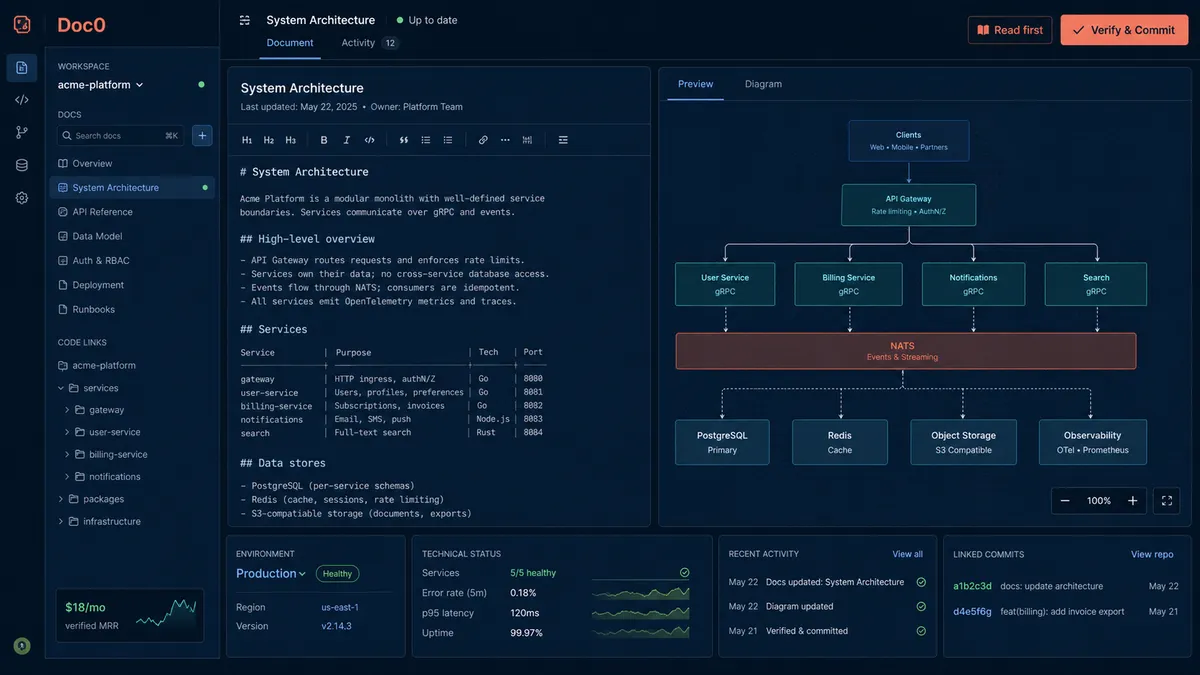Click the API Gateway diagram node
The width and height of the screenshot is (1200, 675).
[909, 205]
